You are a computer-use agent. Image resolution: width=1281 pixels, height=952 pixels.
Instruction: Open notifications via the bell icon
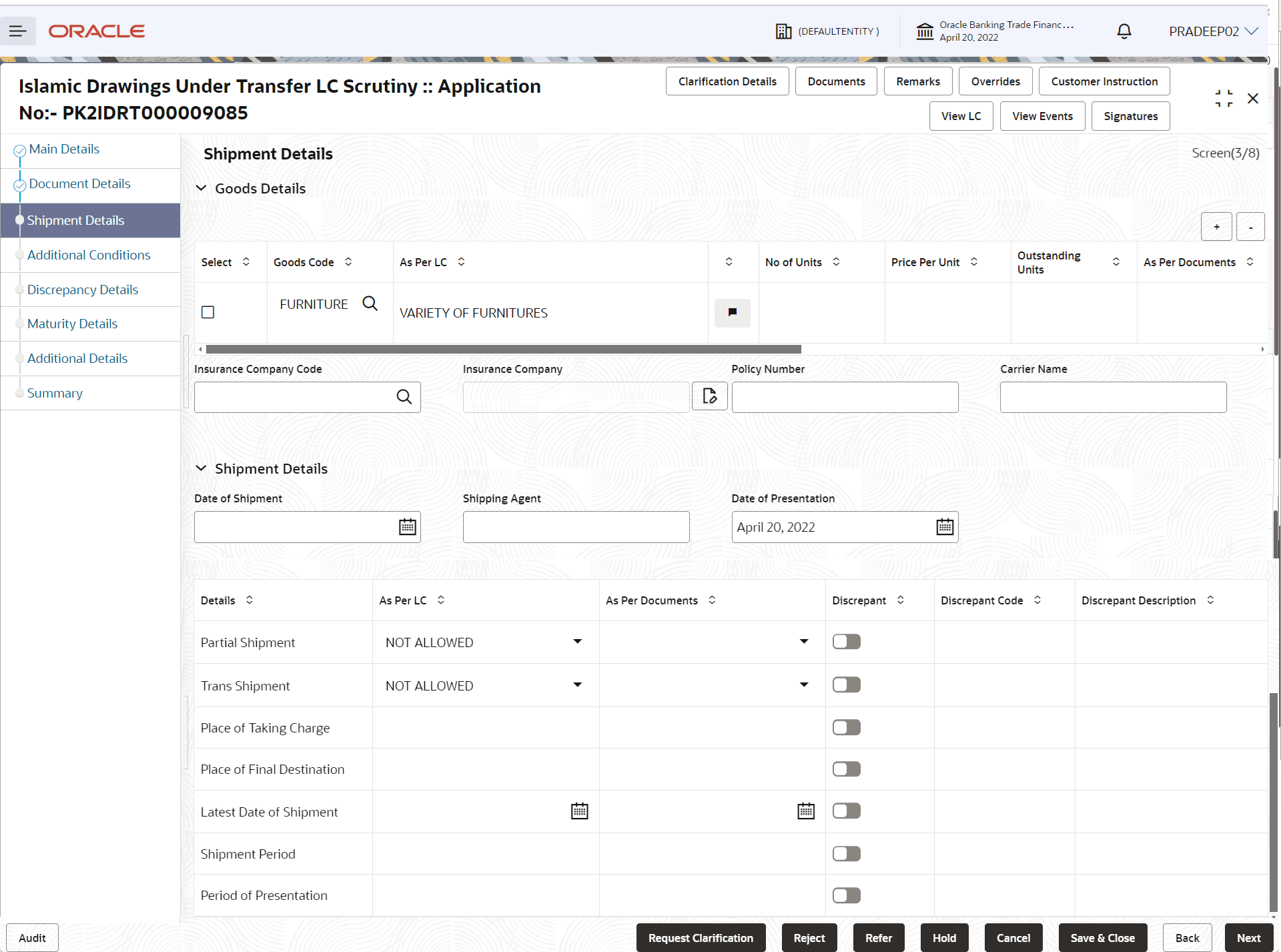(1124, 31)
